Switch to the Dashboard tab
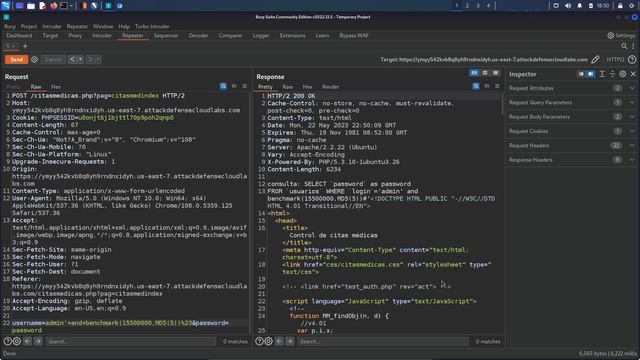This screenshot has width=640, height=360. 19,36
